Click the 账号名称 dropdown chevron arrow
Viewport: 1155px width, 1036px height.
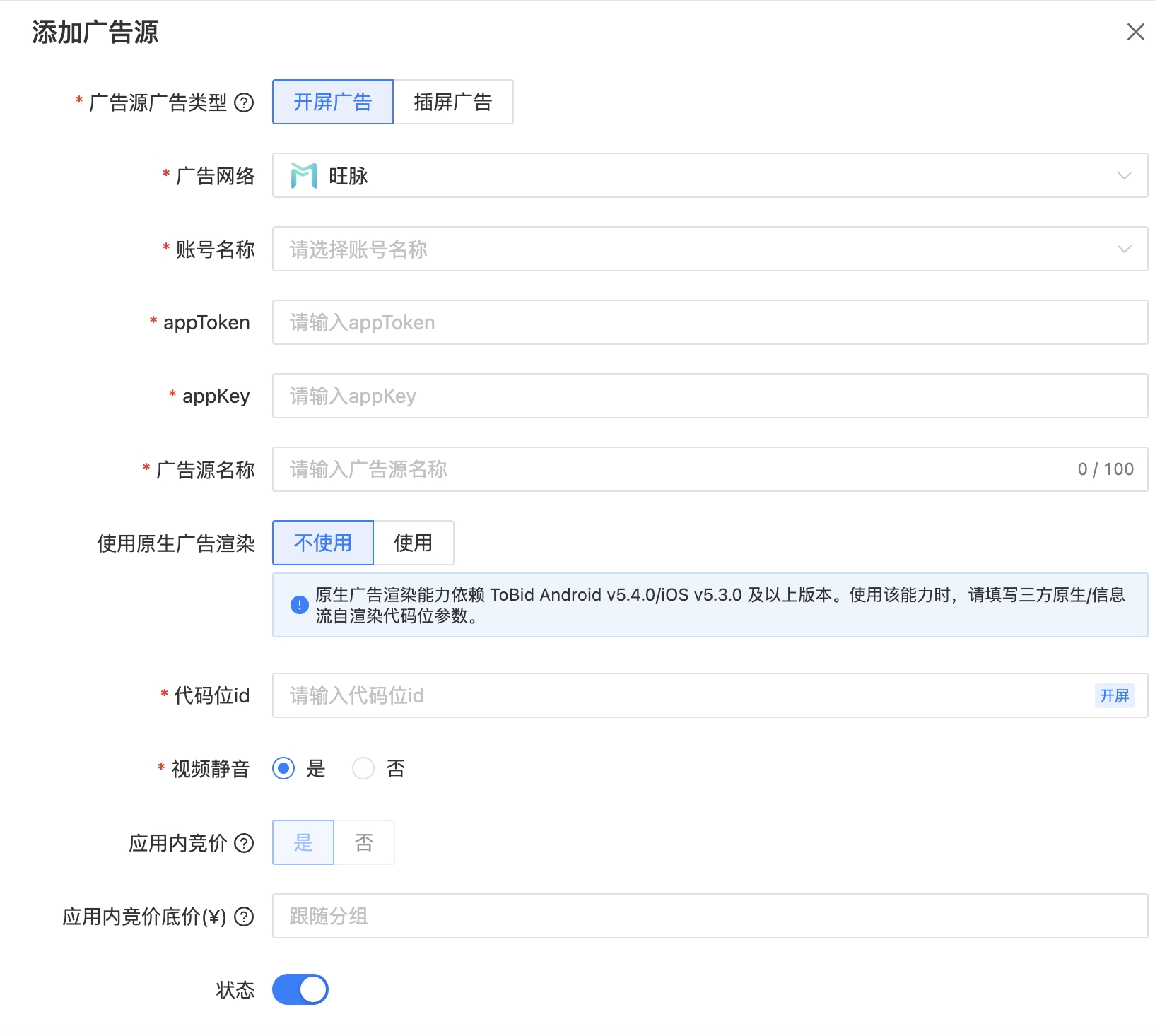1124,249
